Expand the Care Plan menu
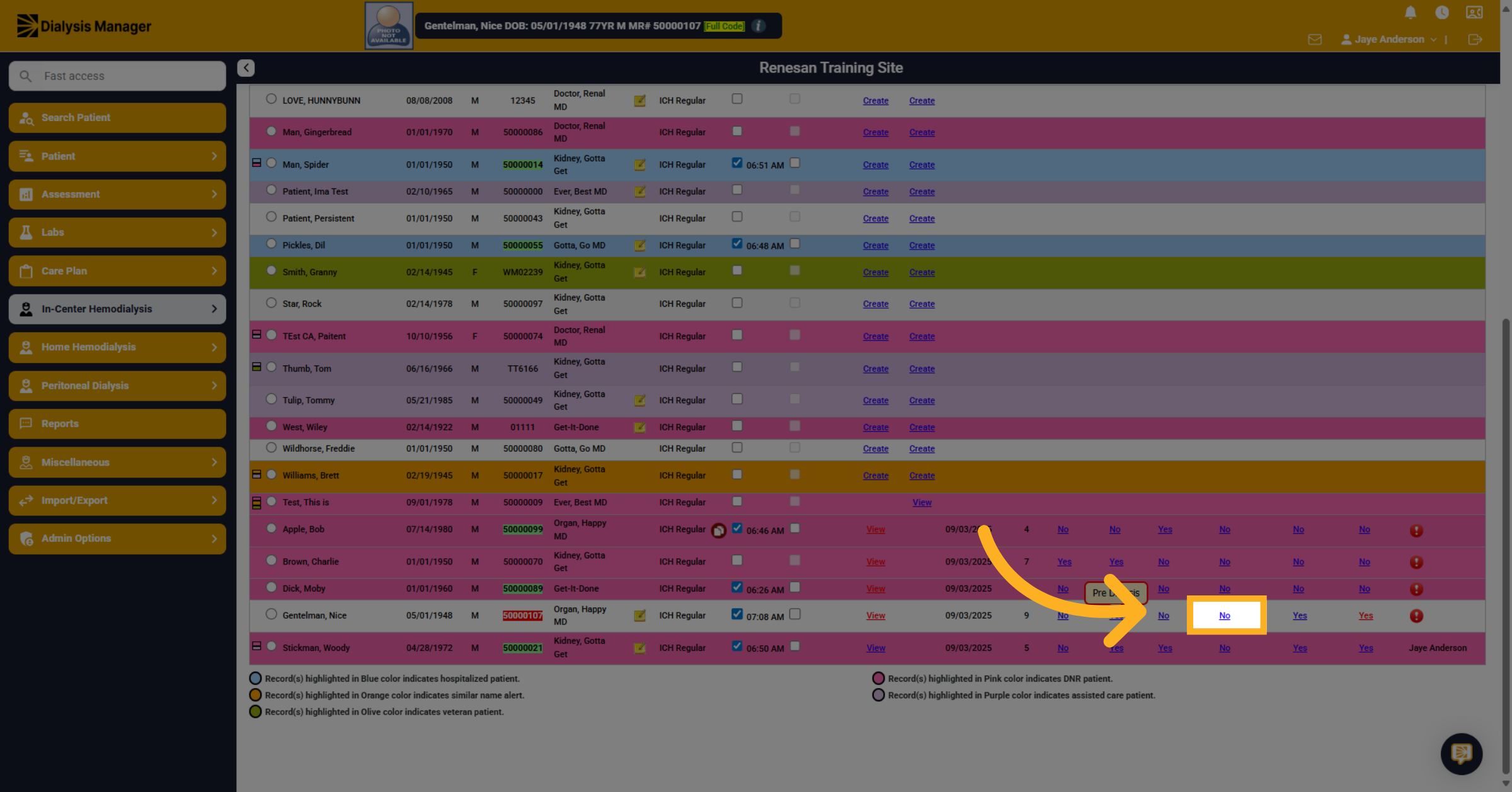Image resolution: width=1512 pixels, height=792 pixels. 117,271
